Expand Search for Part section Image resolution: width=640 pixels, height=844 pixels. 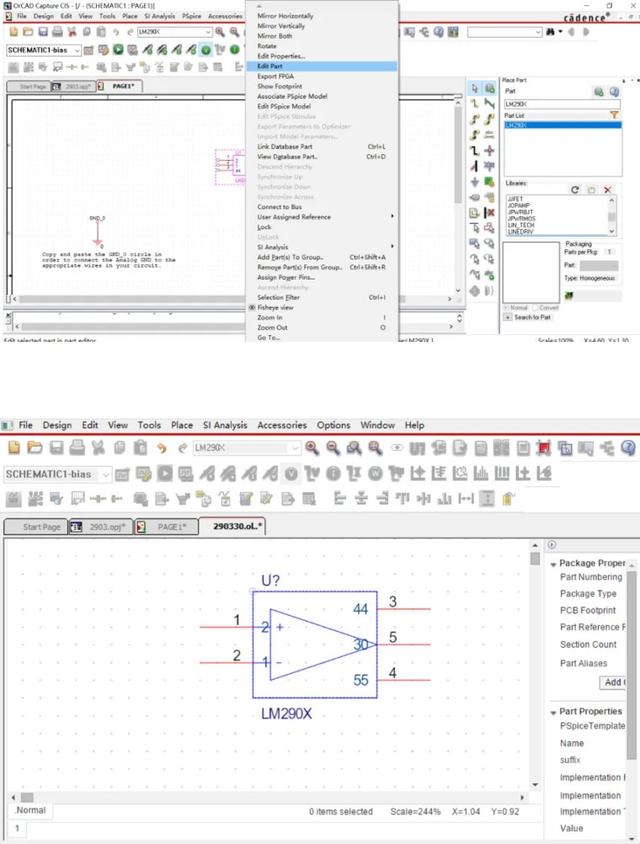(508, 318)
